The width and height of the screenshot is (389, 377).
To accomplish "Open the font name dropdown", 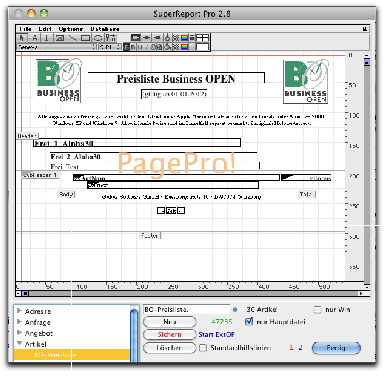I will click(57, 47).
